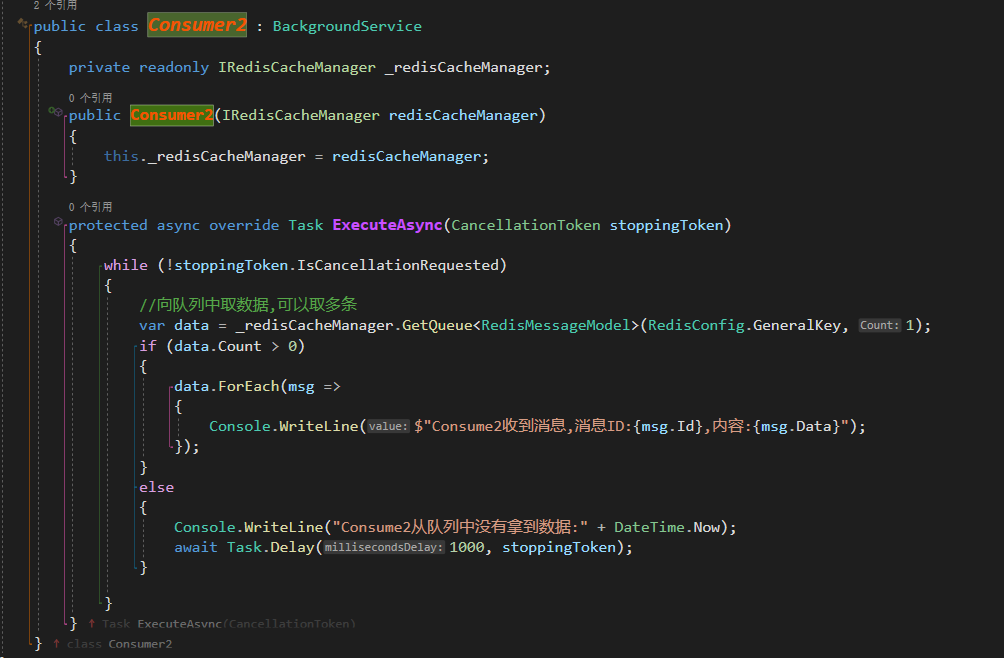This screenshot has width=1004, height=658.
Task: Click '{msg.Data}' in the interpolated string
Action: (796, 426)
